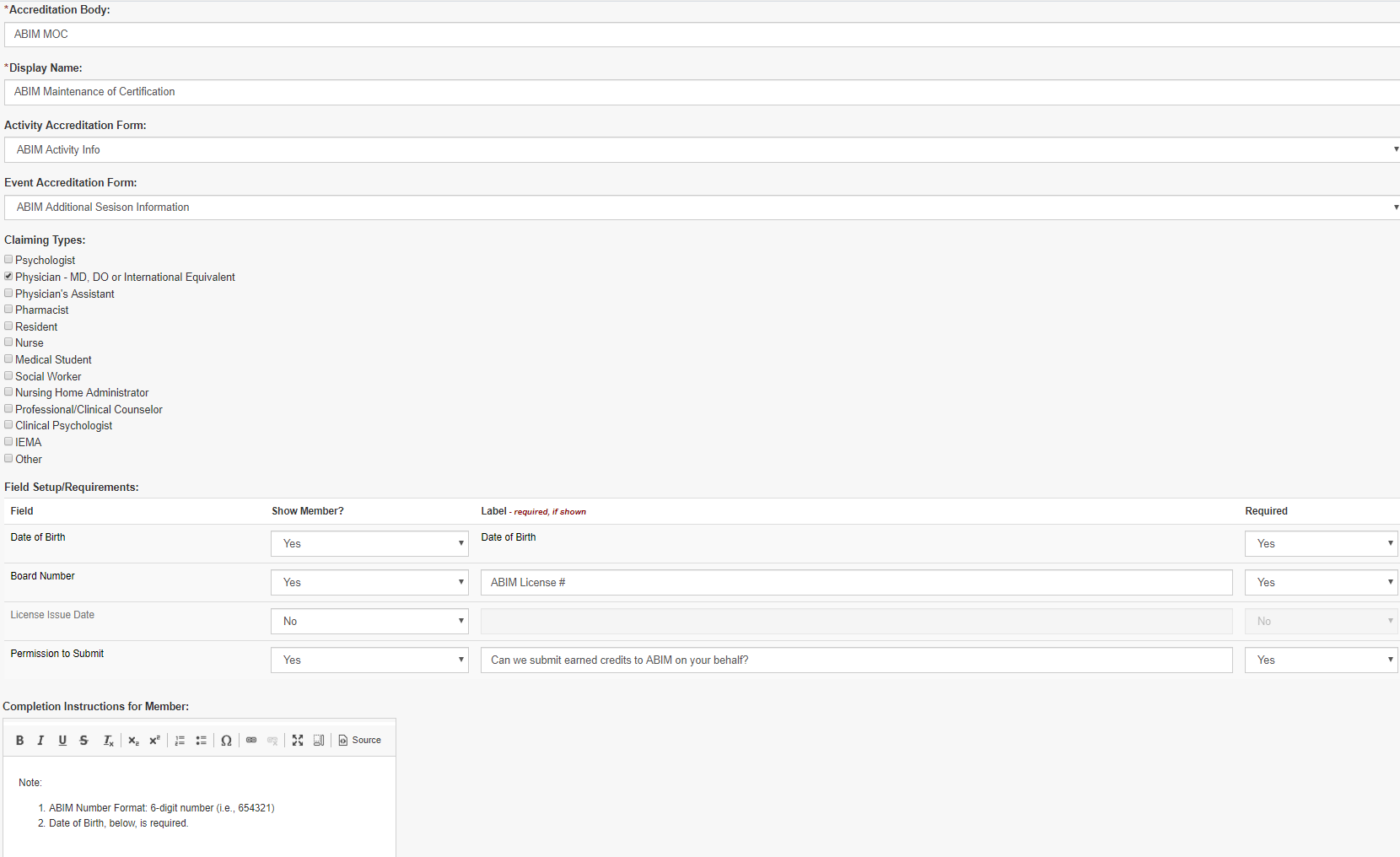1400x857 pixels.
Task: Click the insert Link icon
Action: click(251, 741)
